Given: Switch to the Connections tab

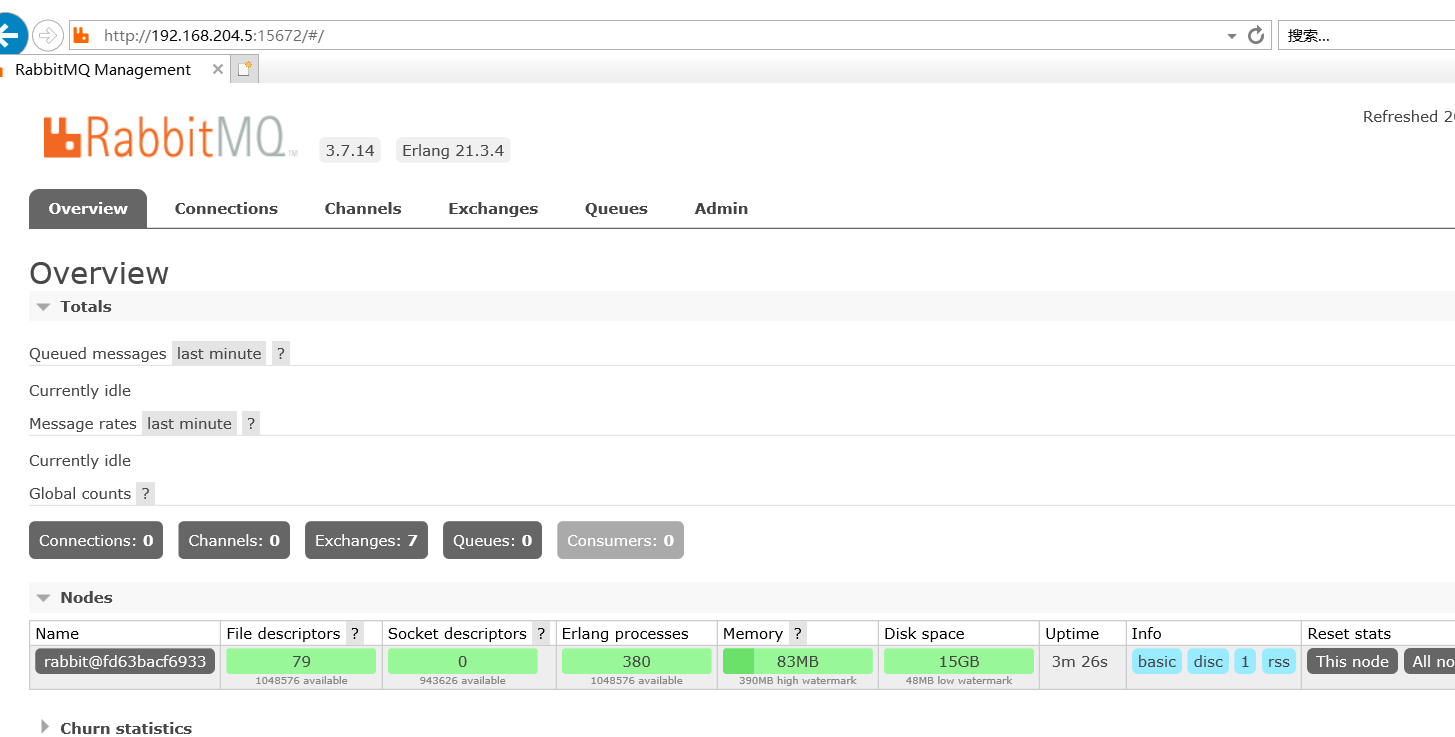Looking at the screenshot, I should (x=226, y=209).
